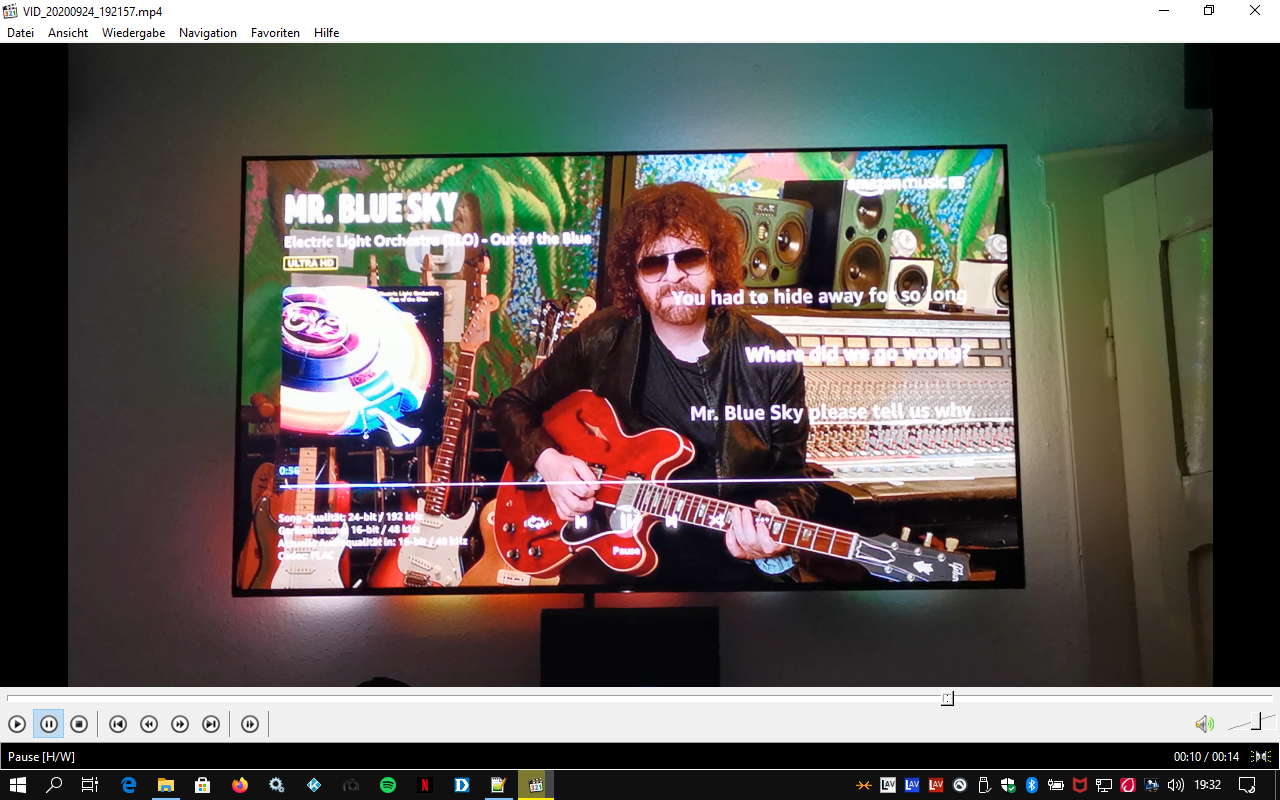
Task: Open the Camera app from the taskbar
Action: (351, 785)
